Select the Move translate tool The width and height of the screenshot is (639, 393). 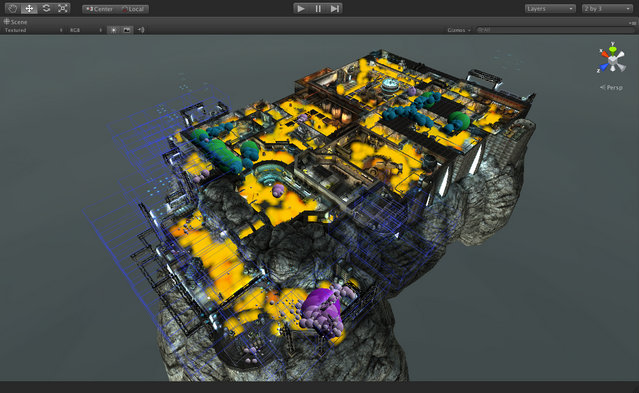click(x=29, y=8)
